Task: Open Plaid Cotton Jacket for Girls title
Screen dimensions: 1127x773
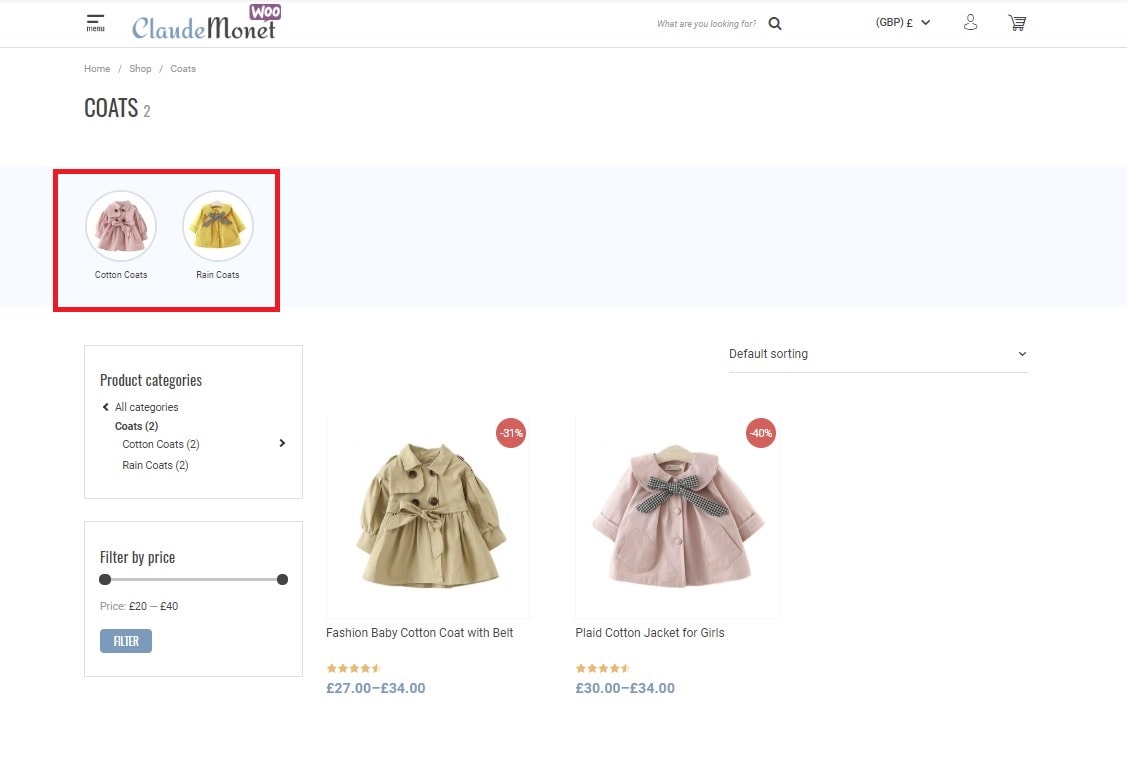Action: click(x=650, y=633)
